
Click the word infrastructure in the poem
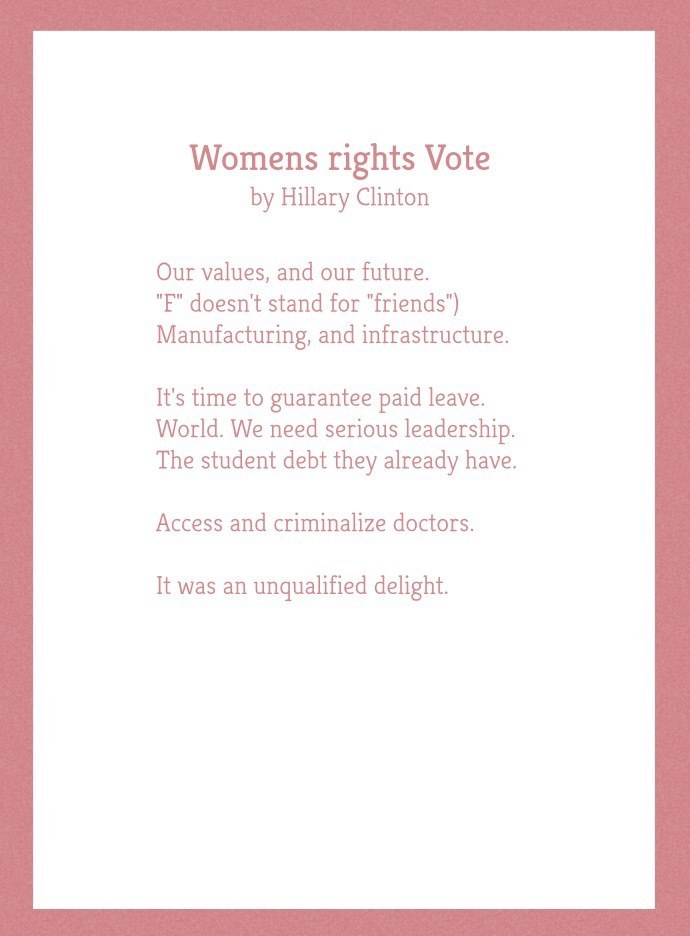(x=436, y=335)
